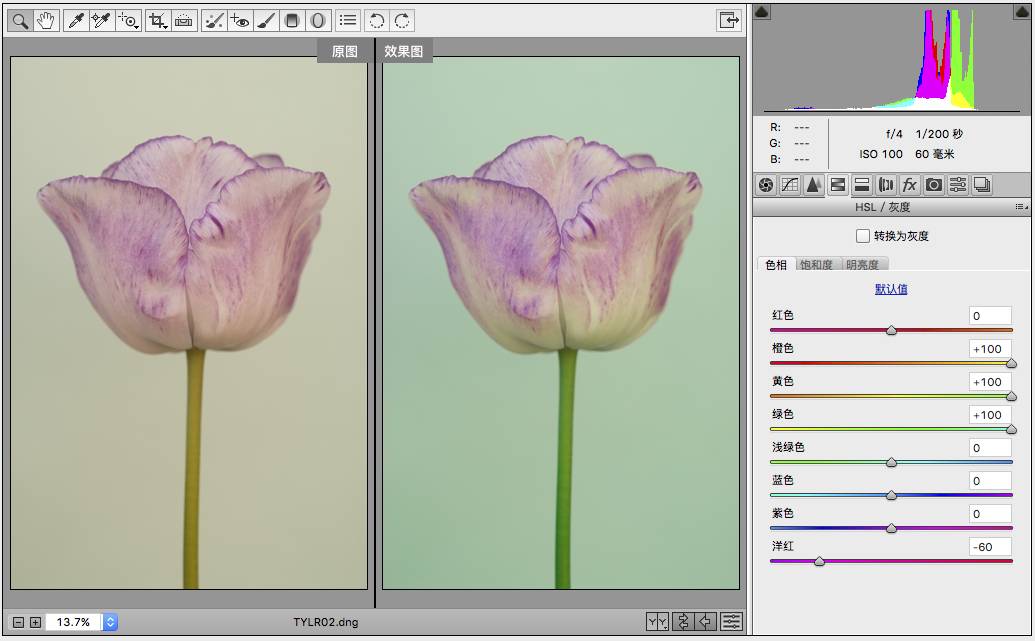Select the Hand tool in the toolbar
Screen dimensions: 1035x641
[46, 20]
